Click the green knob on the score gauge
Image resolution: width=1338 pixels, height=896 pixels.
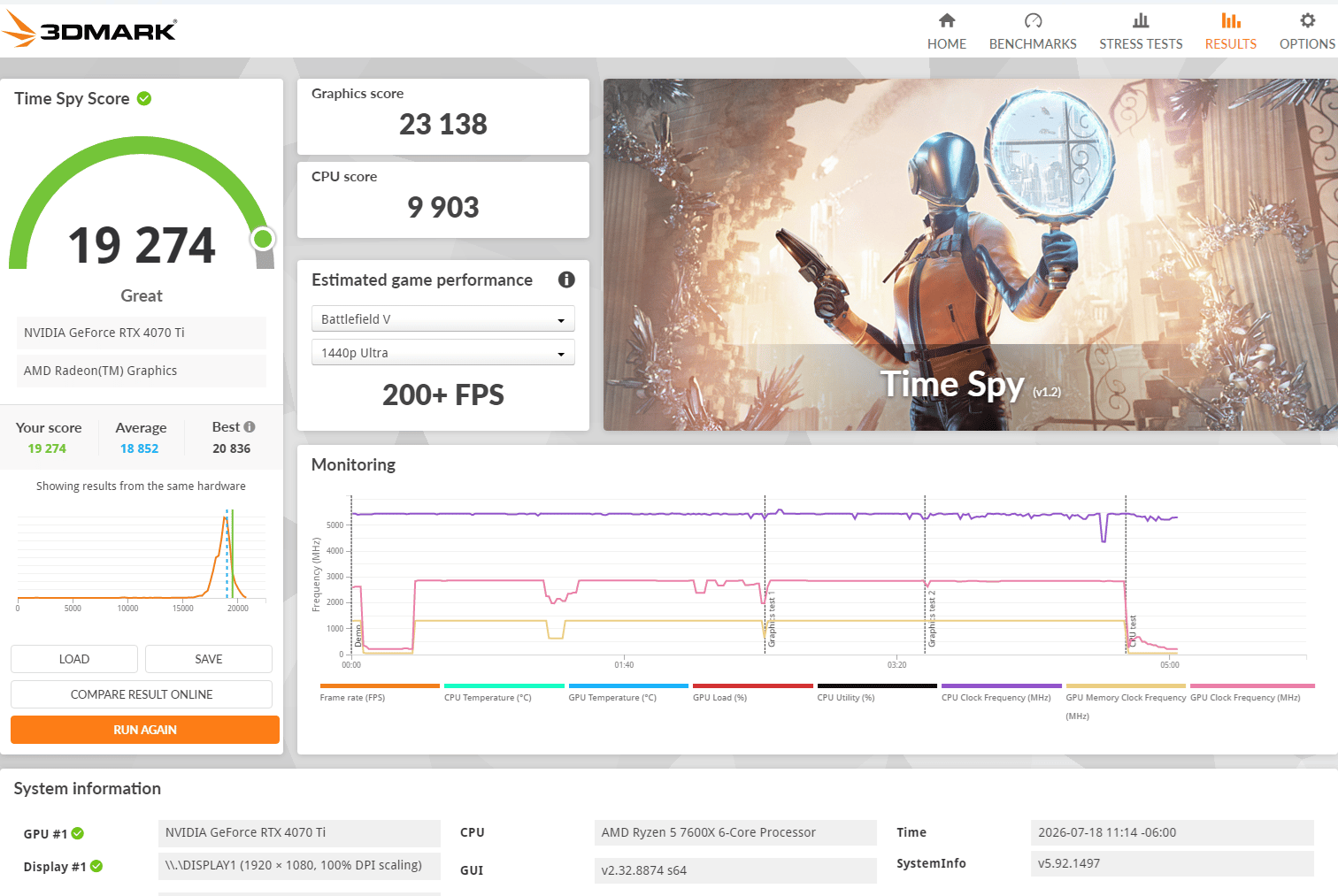(x=263, y=239)
